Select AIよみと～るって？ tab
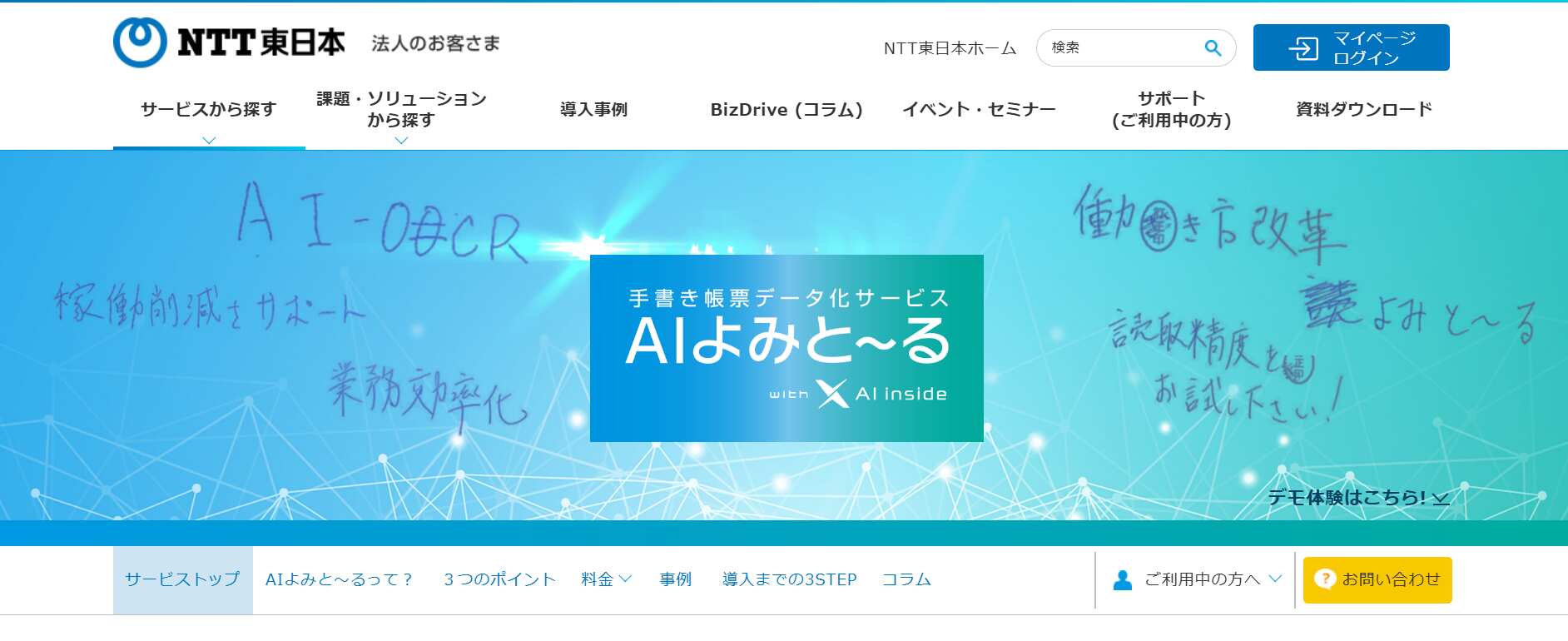The width and height of the screenshot is (1568, 641). pyautogui.click(x=340, y=579)
